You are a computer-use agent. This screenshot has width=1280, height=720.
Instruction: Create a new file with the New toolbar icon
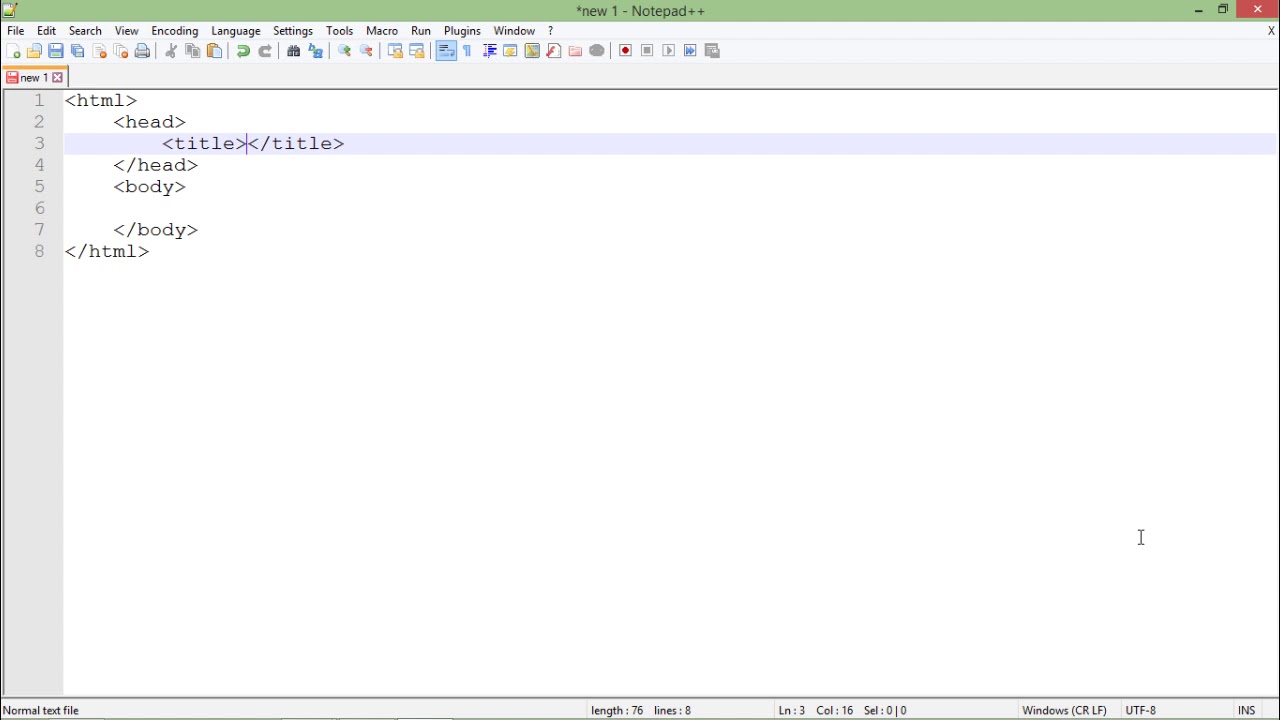pyautogui.click(x=13, y=51)
